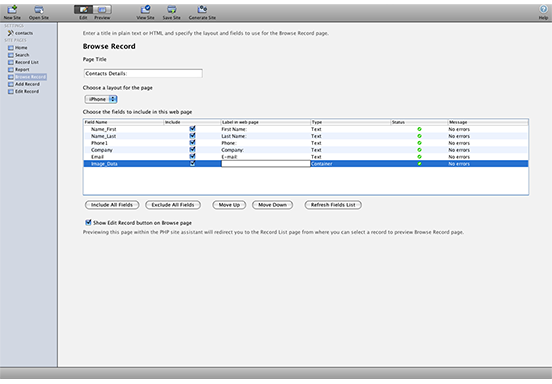The width and height of the screenshot is (552, 384).
Task: Toggle Include checkbox for Name_Last
Action: 192,136
